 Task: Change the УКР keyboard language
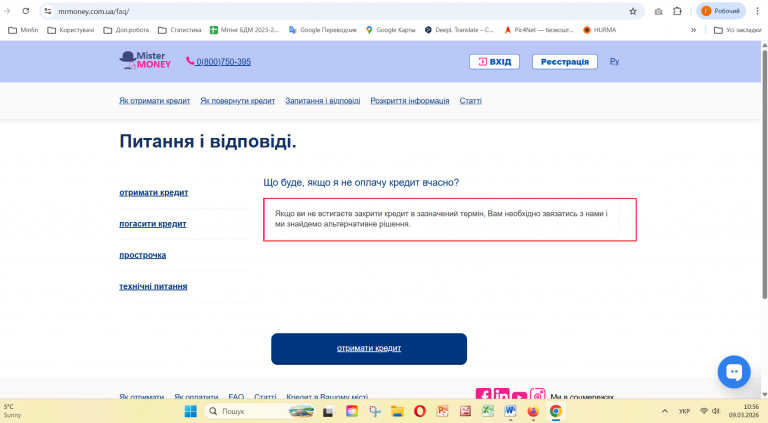pyautogui.click(x=684, y=411)
